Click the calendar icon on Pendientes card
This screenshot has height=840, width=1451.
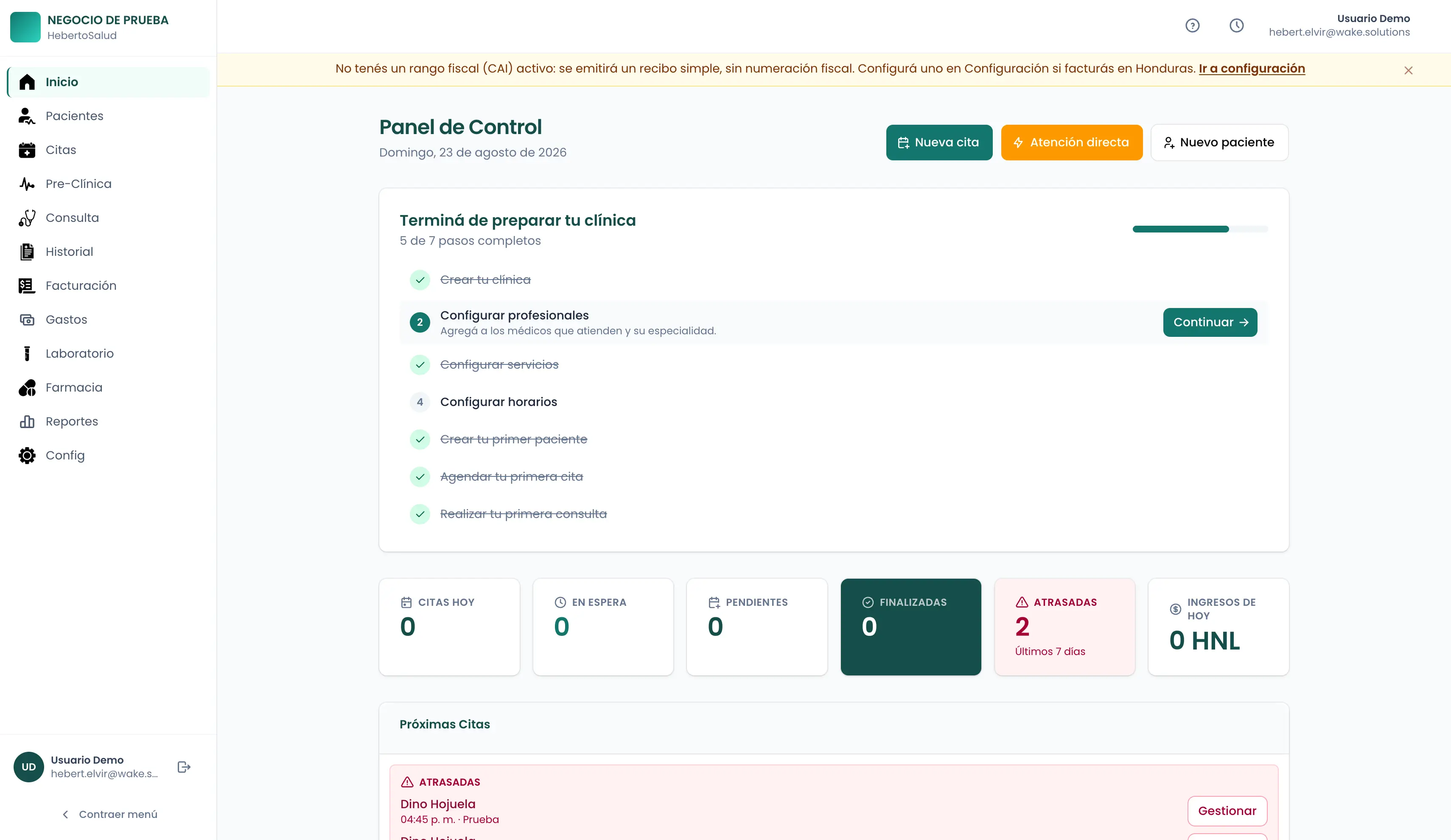point(714,602)
